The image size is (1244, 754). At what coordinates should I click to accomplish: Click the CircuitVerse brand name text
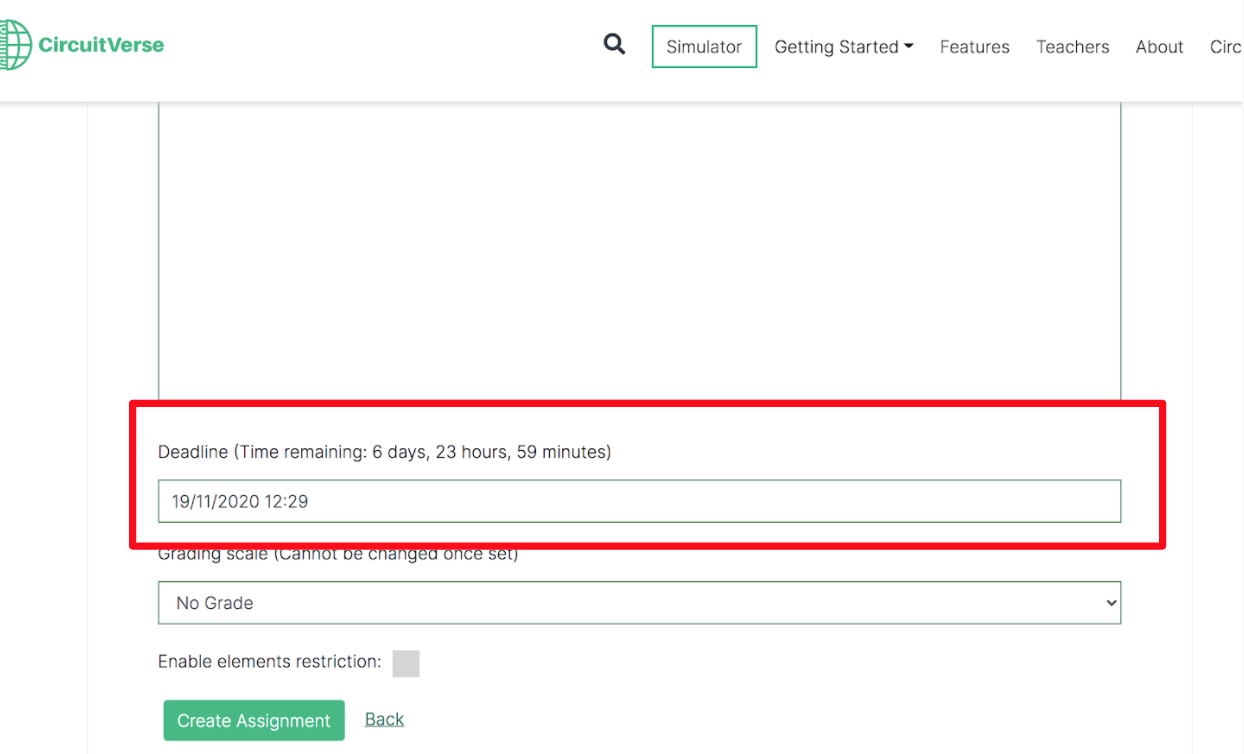(101, 45)
